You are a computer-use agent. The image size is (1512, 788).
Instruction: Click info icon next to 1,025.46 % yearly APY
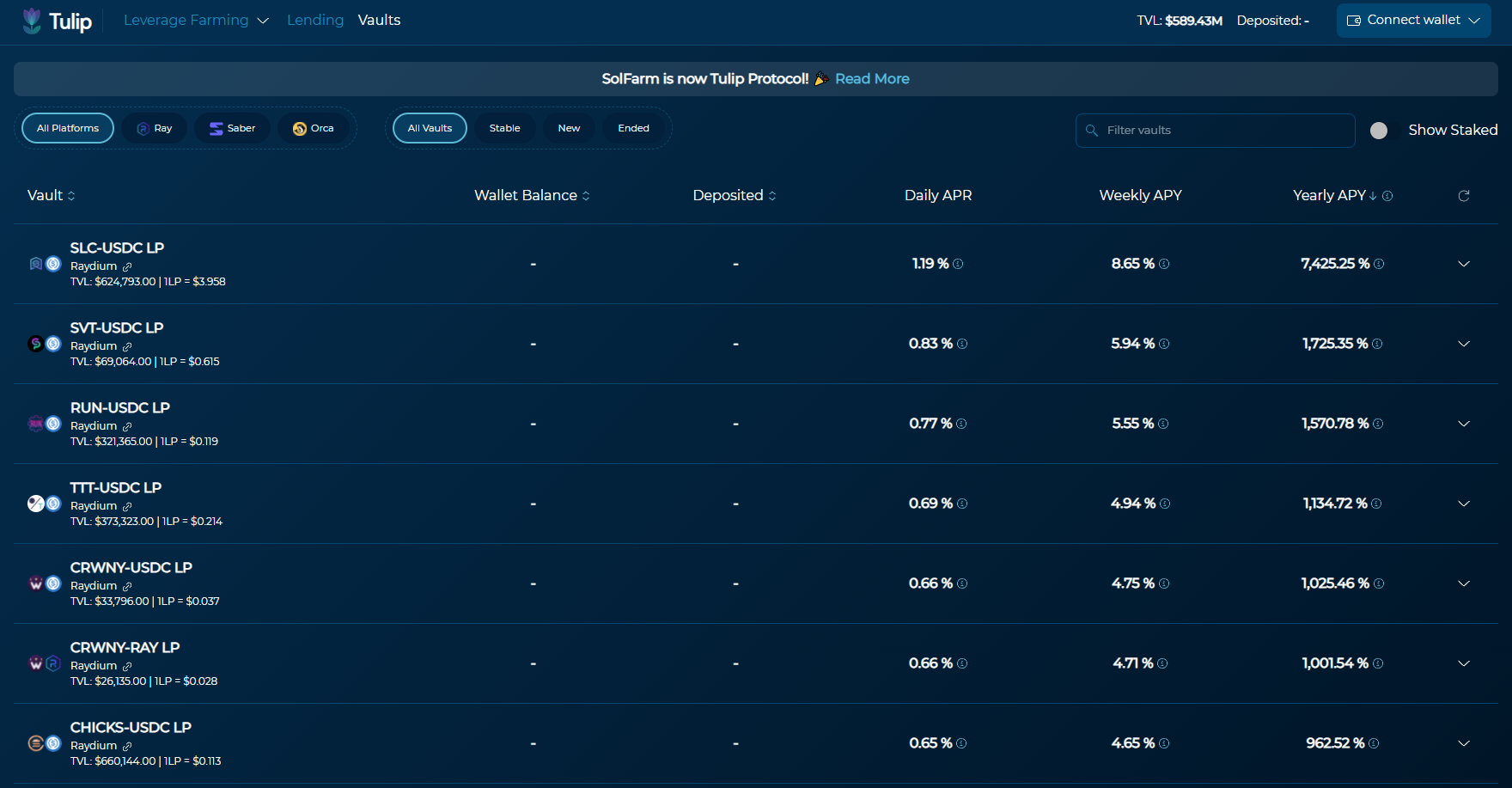[1379, 583]
